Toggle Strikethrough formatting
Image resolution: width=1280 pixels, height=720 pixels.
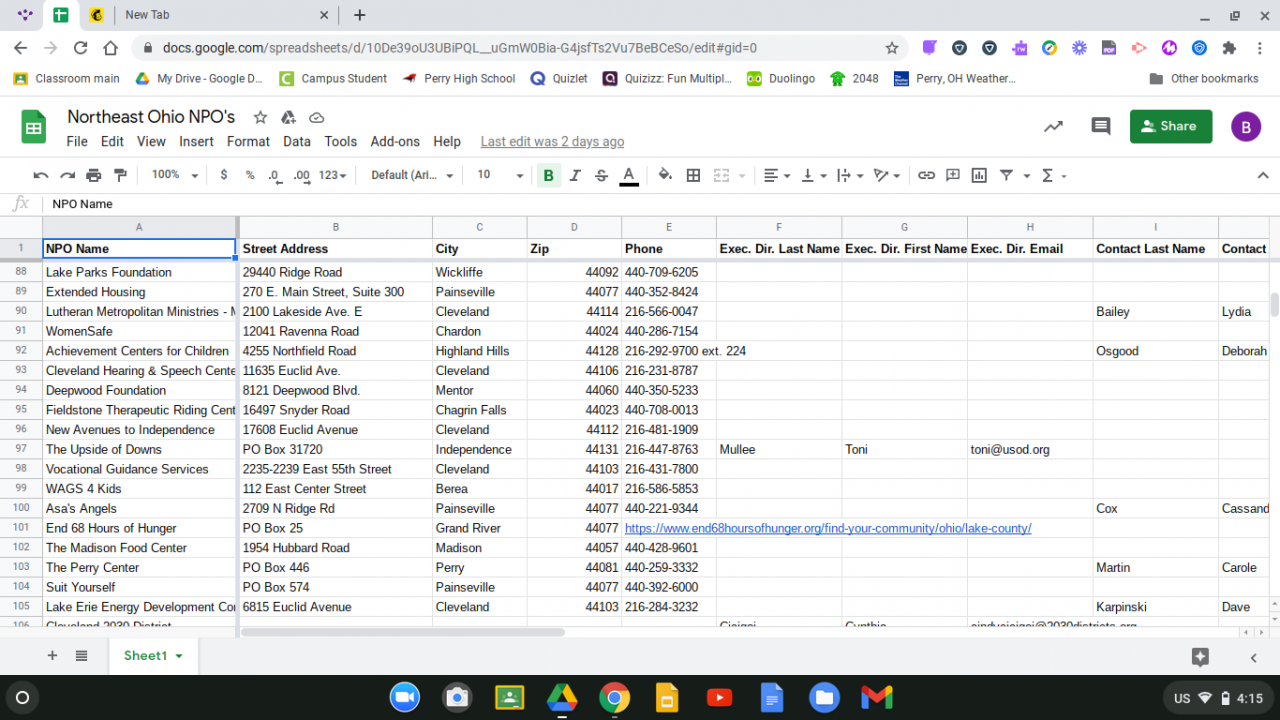click(601, 175)
